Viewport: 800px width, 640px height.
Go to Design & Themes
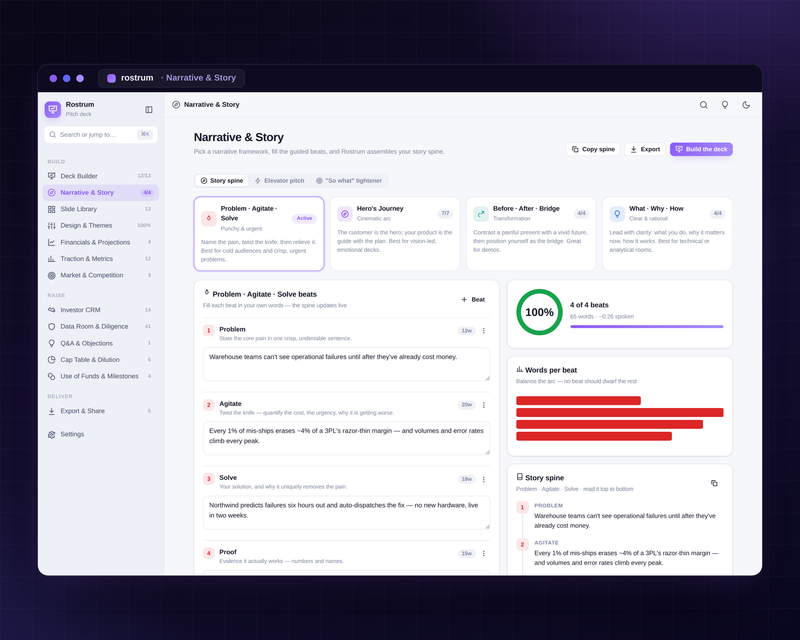pyautogui.click(x=101, y=225)
